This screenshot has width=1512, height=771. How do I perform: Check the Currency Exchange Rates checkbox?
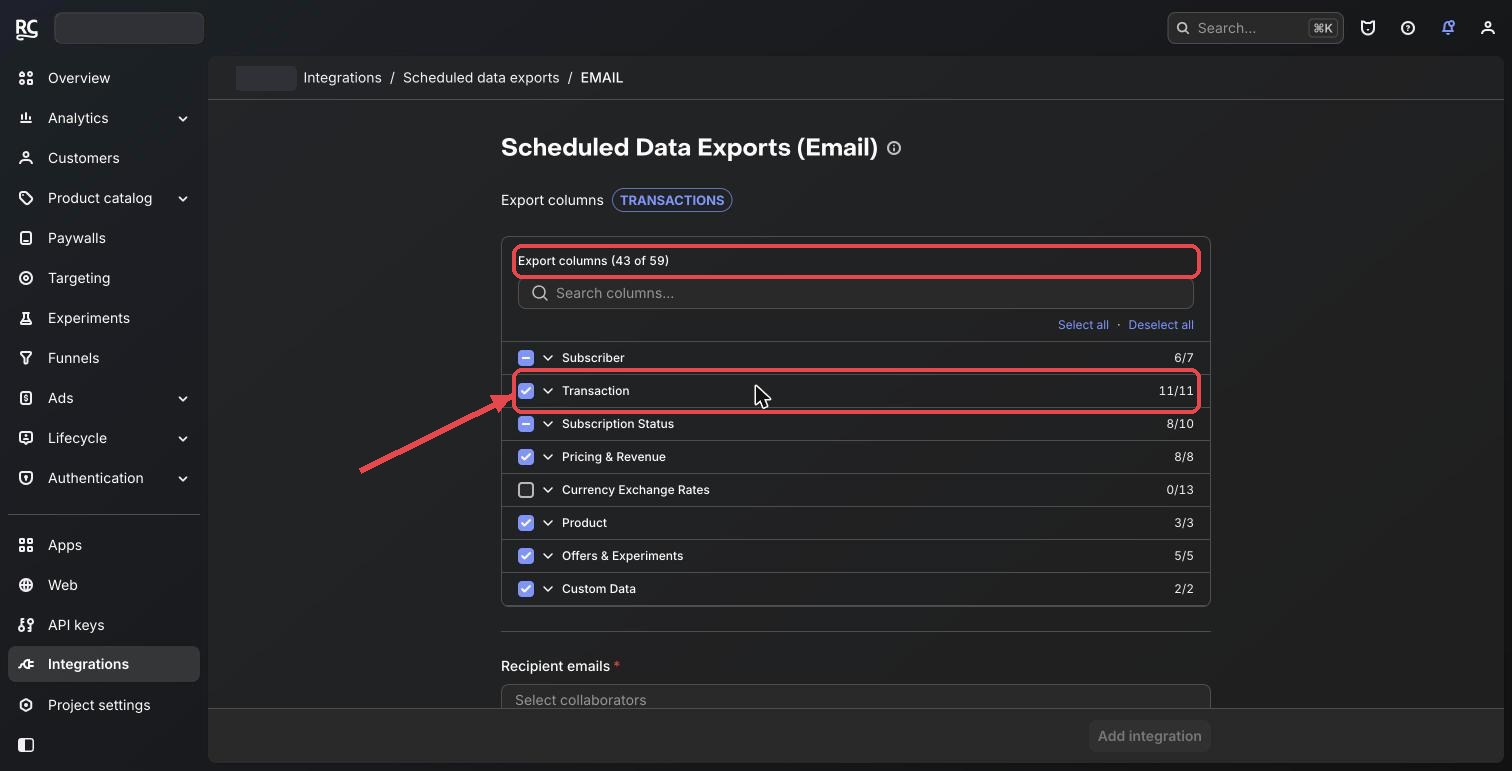pos(526,490)
